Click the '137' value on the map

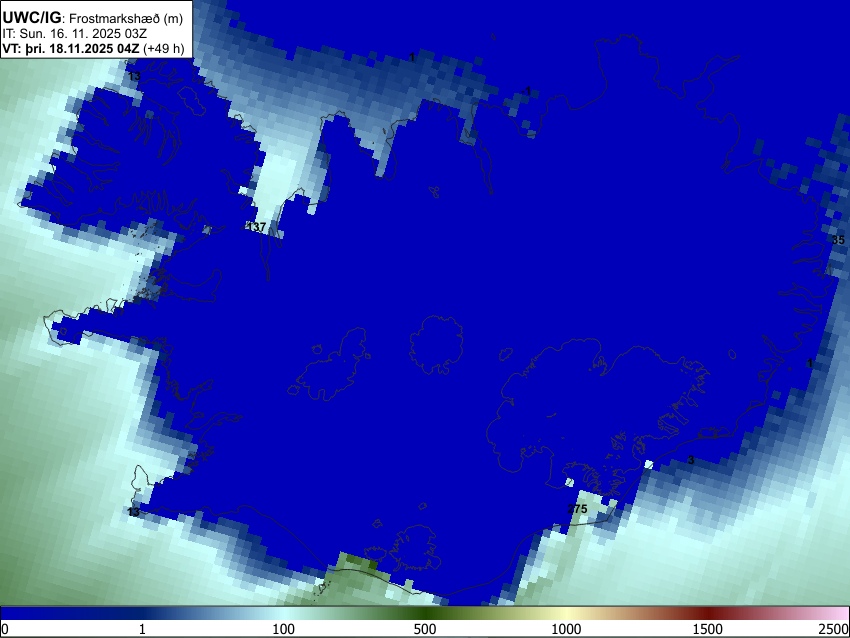coord(256,227)
